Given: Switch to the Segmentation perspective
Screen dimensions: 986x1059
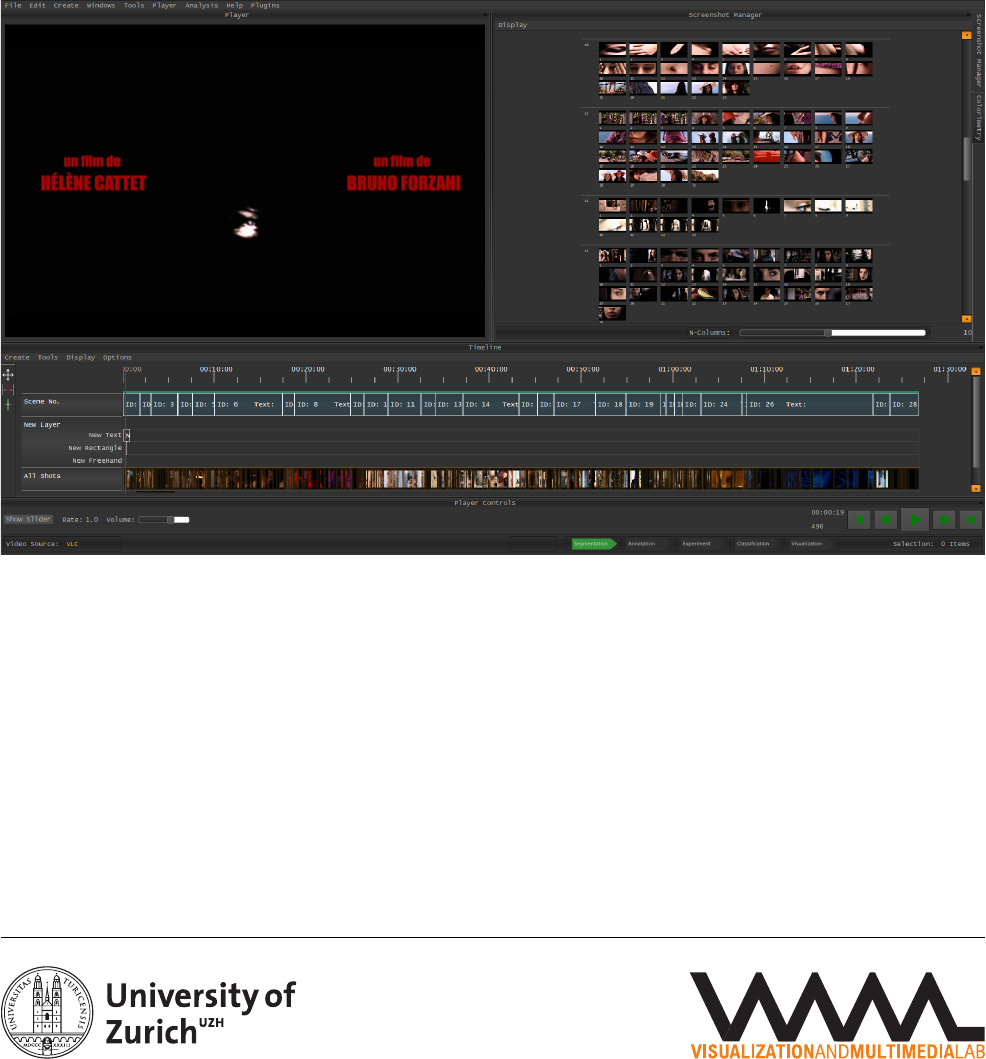Looking at the screenshot, I should tap(593, 544).
